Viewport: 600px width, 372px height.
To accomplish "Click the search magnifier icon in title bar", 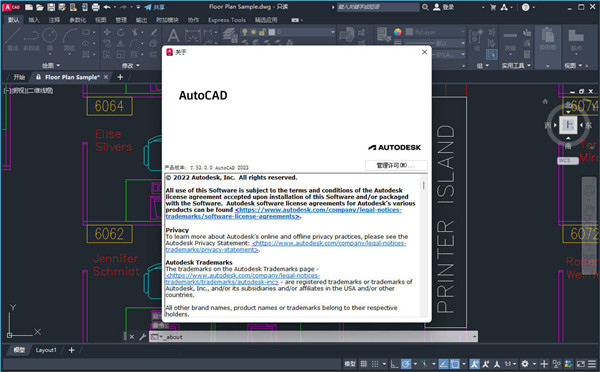I will pos(425,7).
